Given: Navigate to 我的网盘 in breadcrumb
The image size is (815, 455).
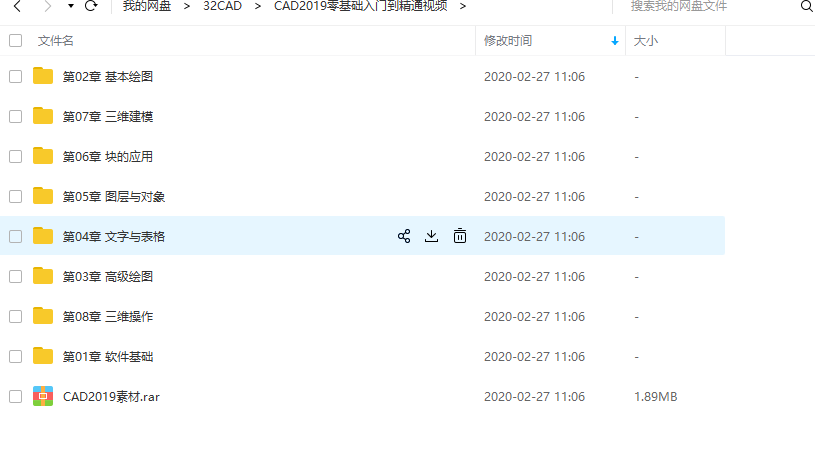Looking at the screenshot, I should coord(147,6).
